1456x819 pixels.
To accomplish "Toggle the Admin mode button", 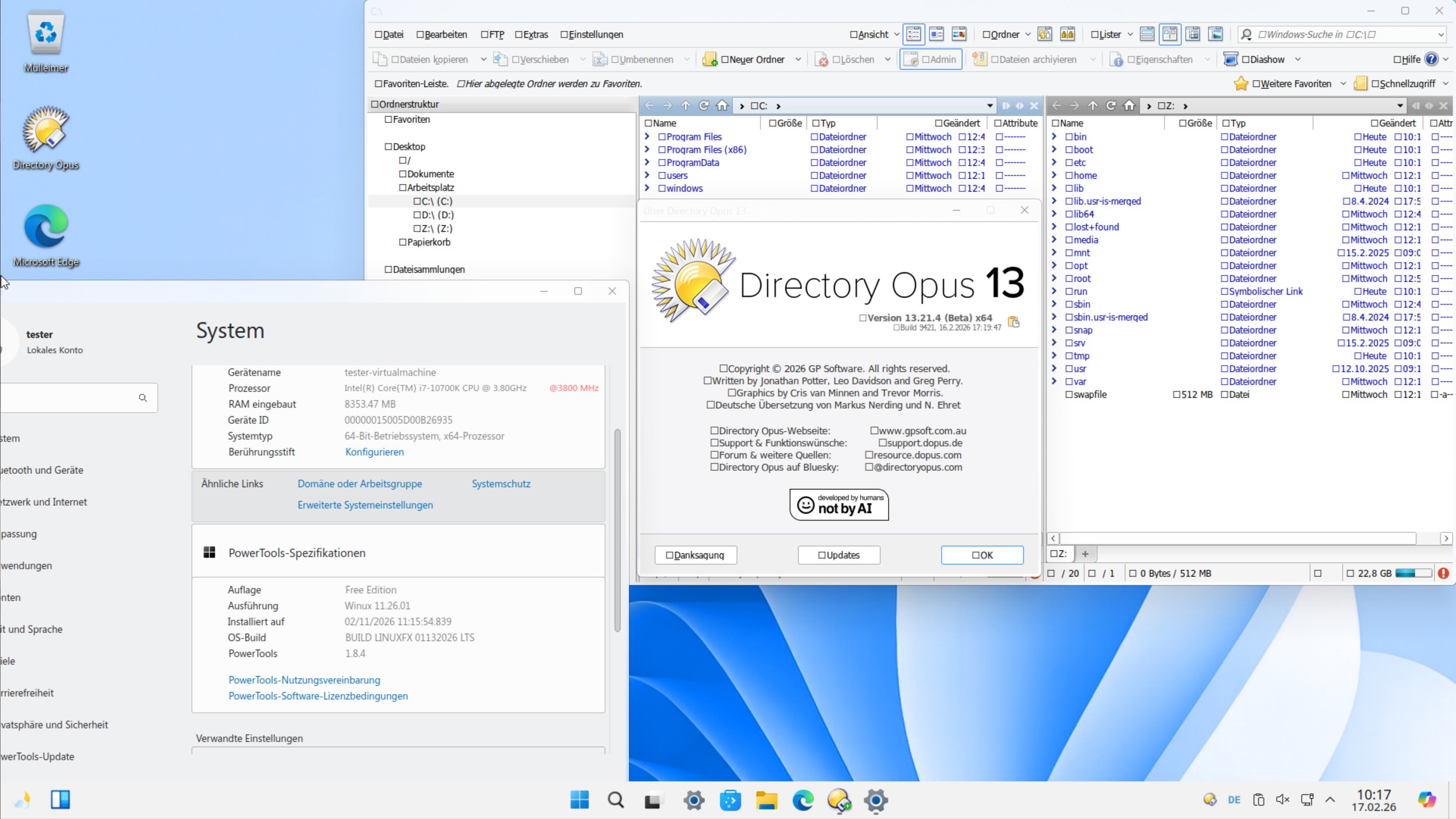I will point(930,59).
